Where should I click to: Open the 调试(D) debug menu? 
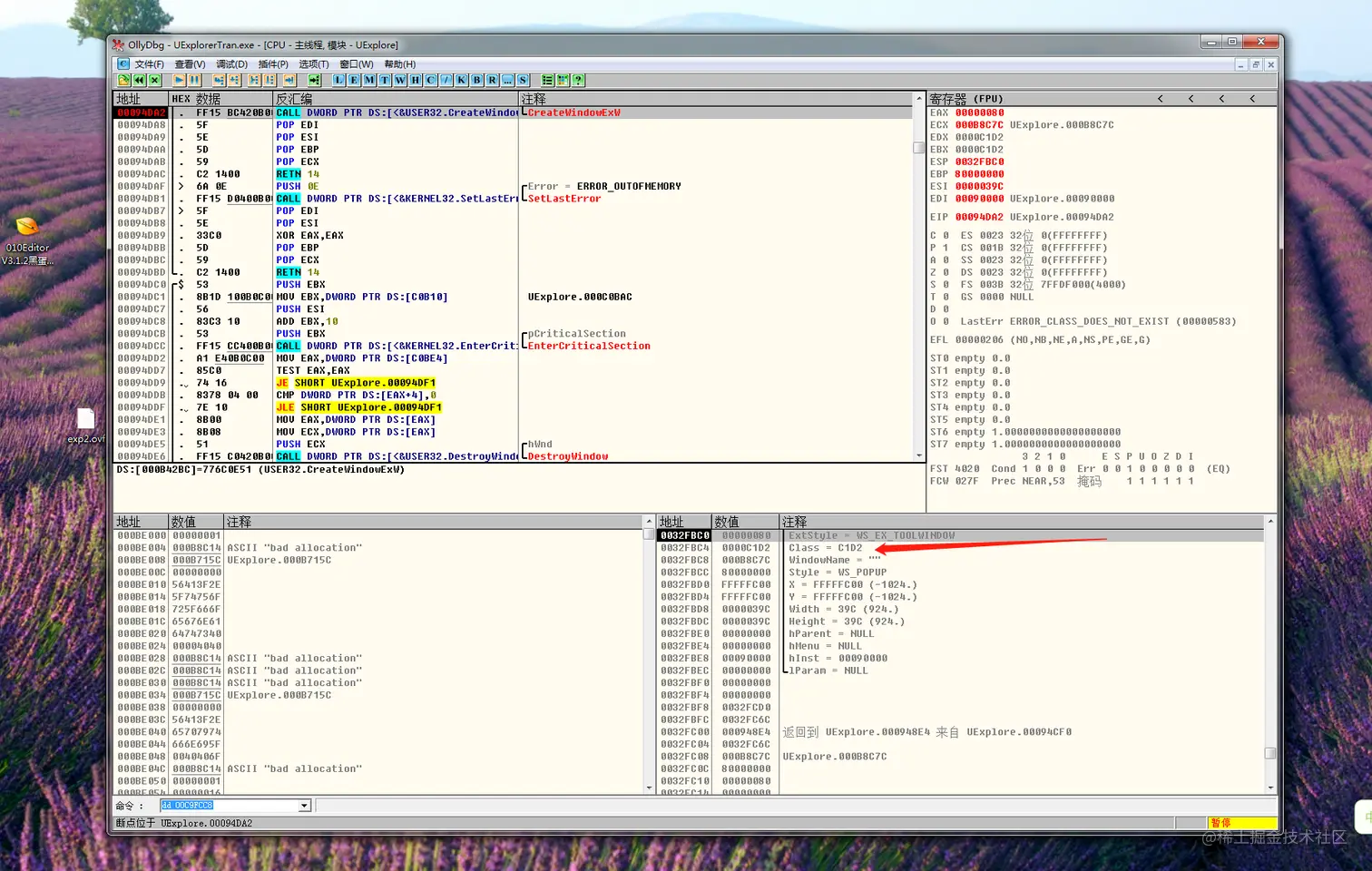(x=231, y=64)
